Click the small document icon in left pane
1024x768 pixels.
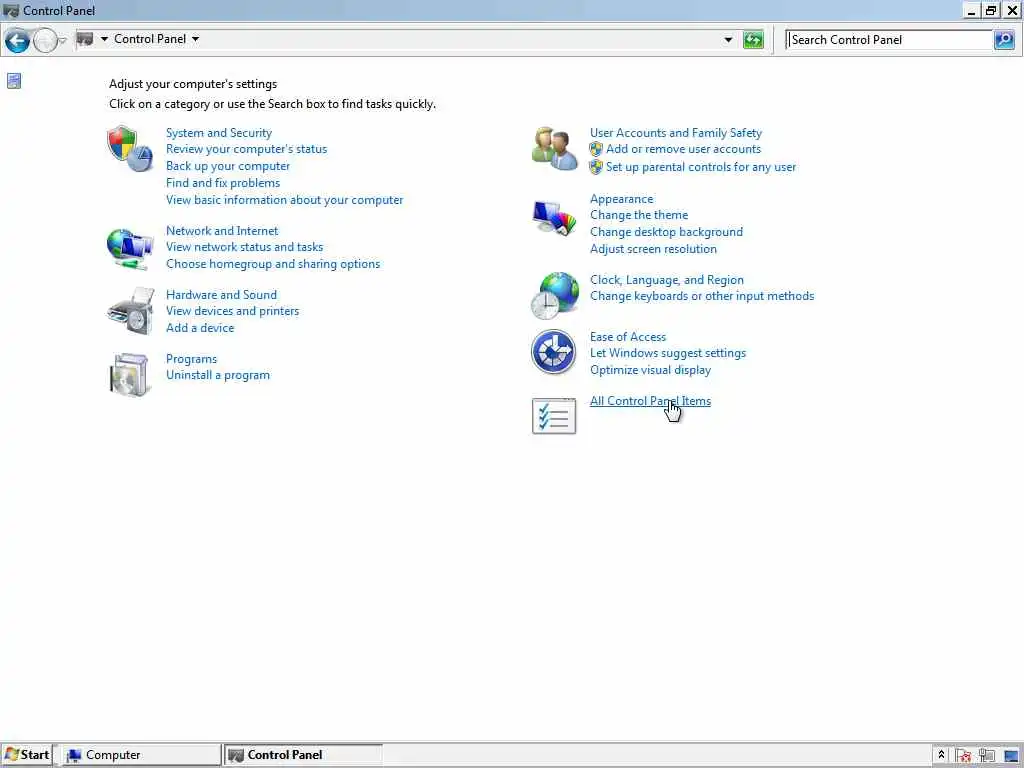14,81
